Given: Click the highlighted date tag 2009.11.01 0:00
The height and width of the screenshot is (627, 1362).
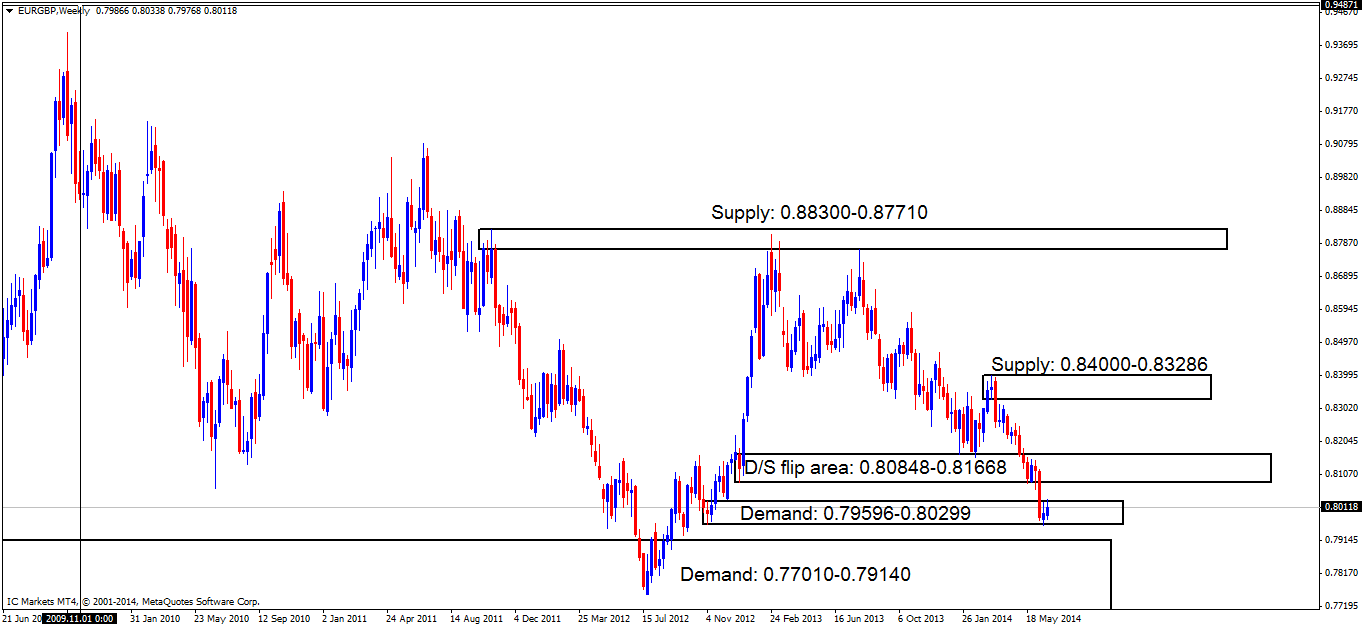Looking at the screenshot, I should tap(80, 618).
